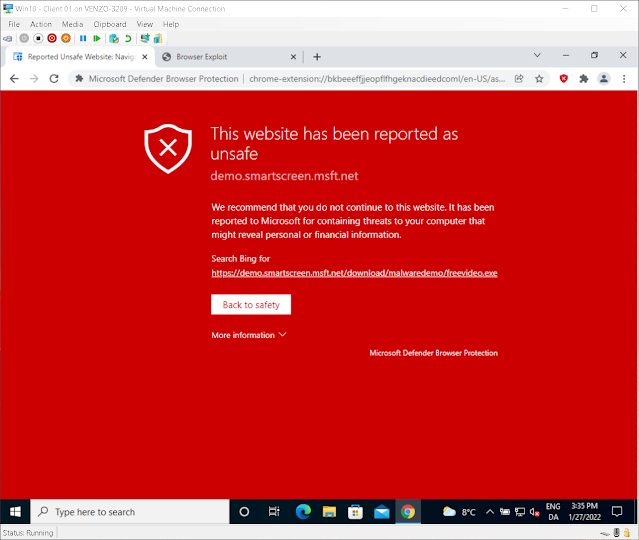The height and width of the screenshot is (540, 639).
Task: Bookmark this page with the star
Action: [539, 79]
